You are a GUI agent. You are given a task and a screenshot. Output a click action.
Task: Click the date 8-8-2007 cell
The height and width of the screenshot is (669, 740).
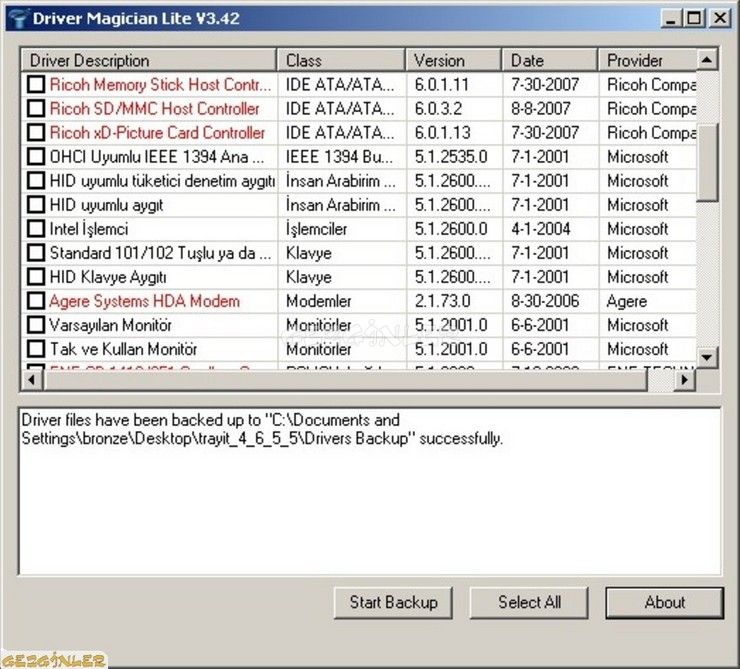[x=541, y=109]
